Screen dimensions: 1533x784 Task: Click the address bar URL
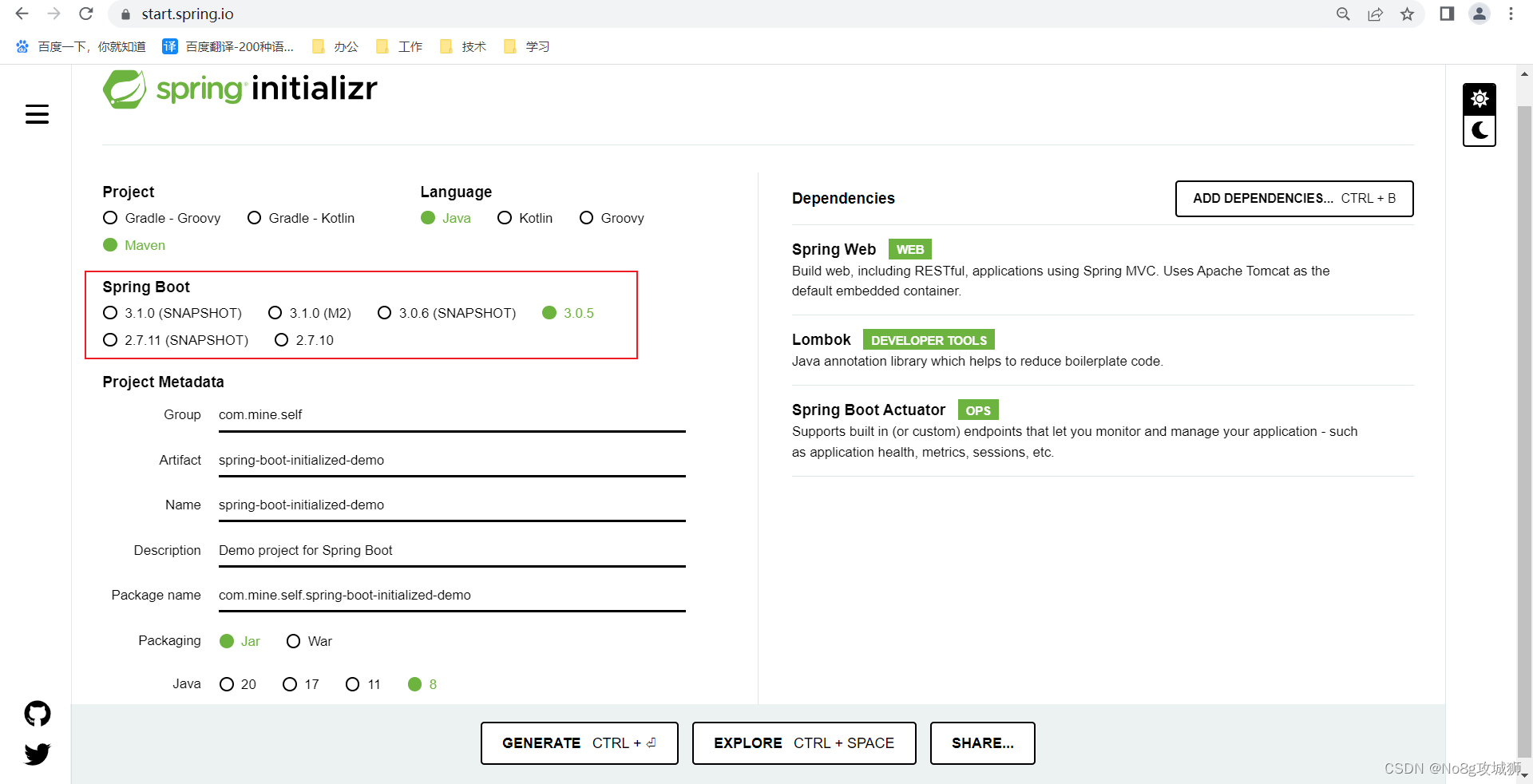click(188, 14)
